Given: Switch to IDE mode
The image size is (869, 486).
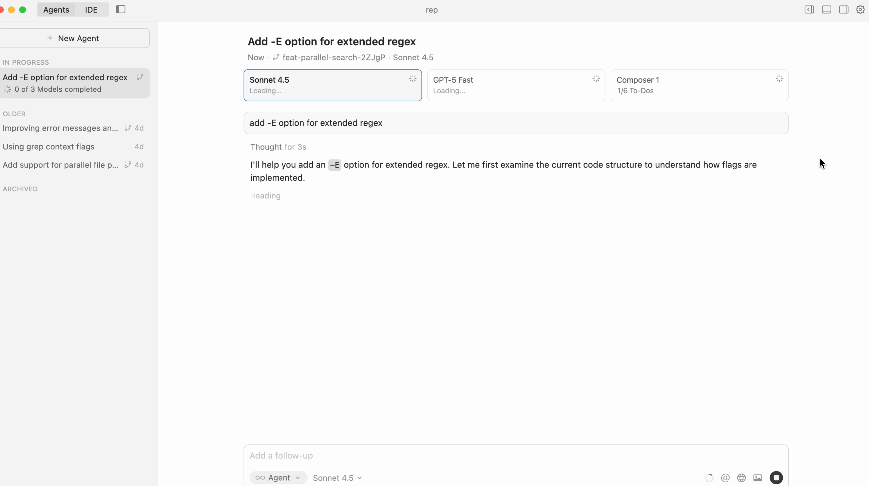Looking at the screenshot, I should click(x=91, y=9).
